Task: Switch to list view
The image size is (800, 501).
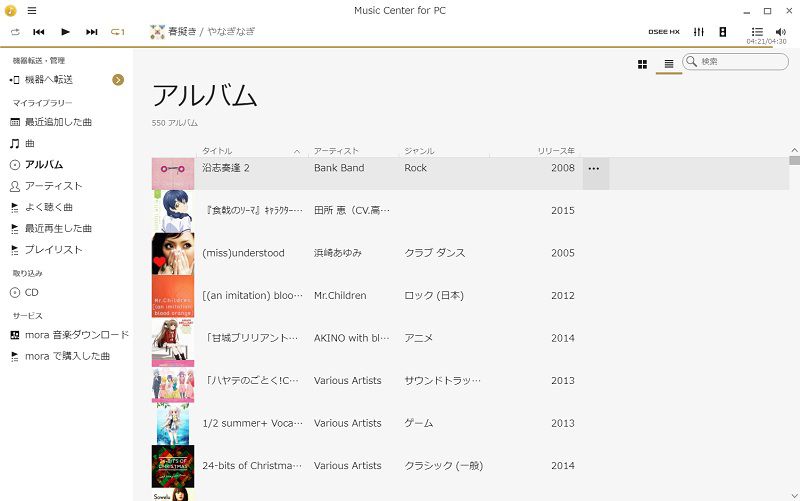Action: [x=669, y=64]
